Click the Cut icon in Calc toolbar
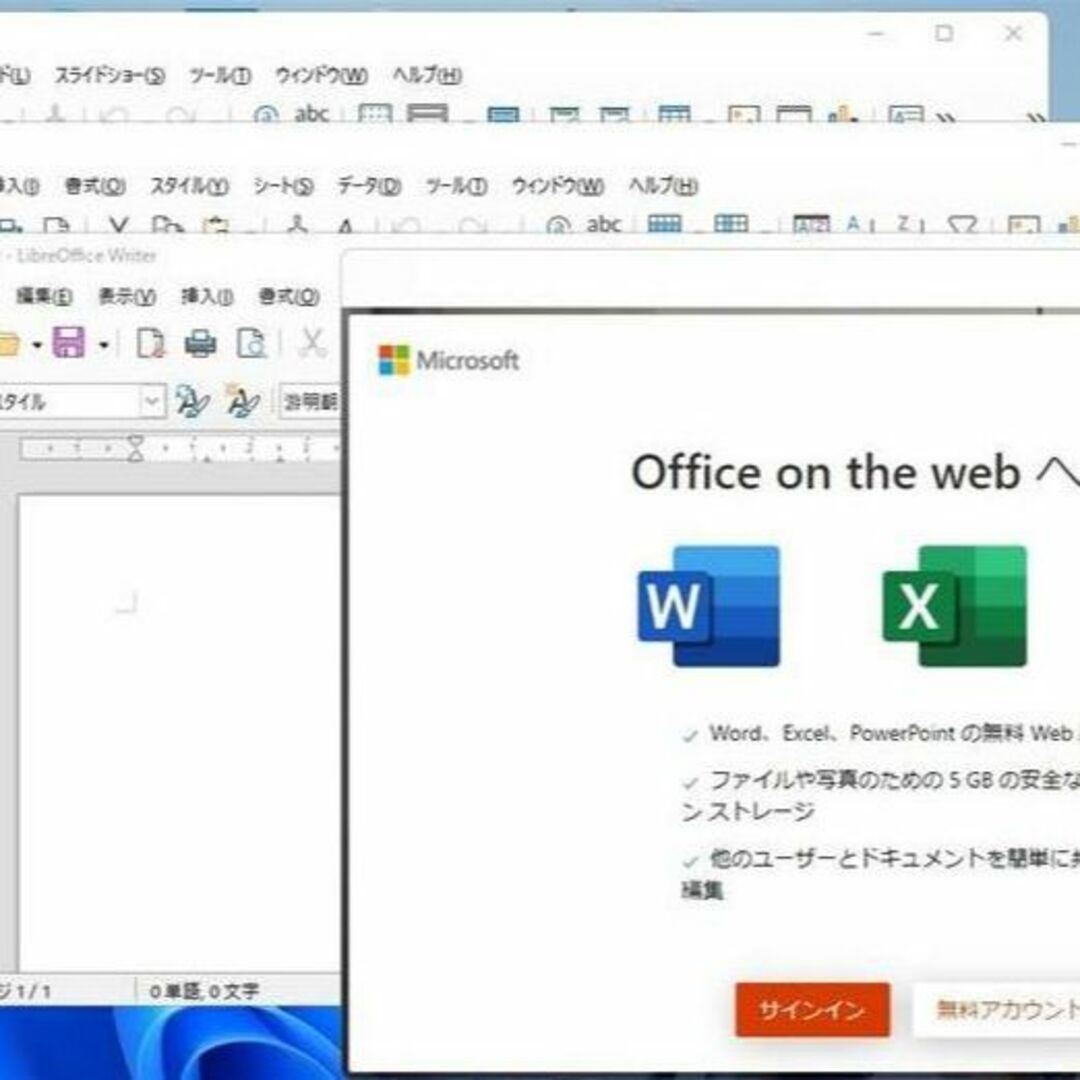This screenshot has width=1080, height=1080. tap(118, 225)
